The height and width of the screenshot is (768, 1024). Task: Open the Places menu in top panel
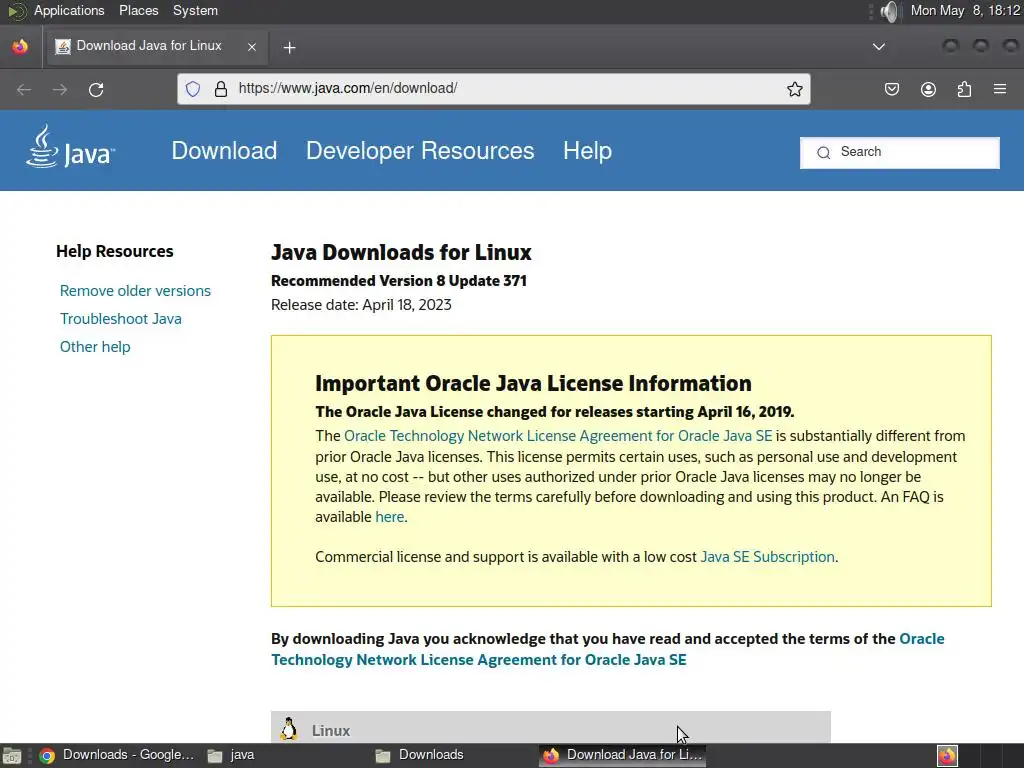[x=138, y=10]
